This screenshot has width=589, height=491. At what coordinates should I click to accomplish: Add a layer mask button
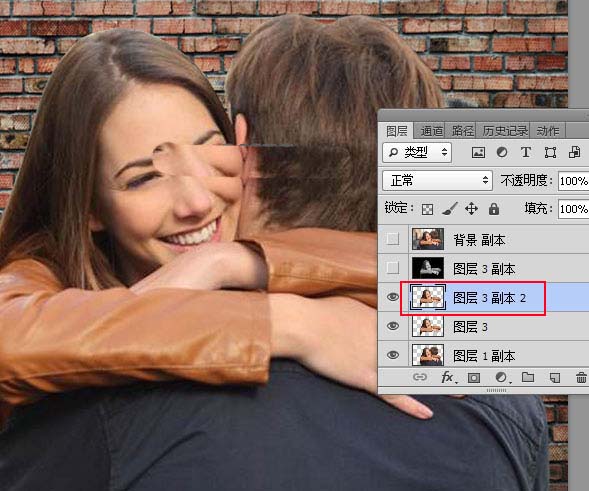click(474, 377)
